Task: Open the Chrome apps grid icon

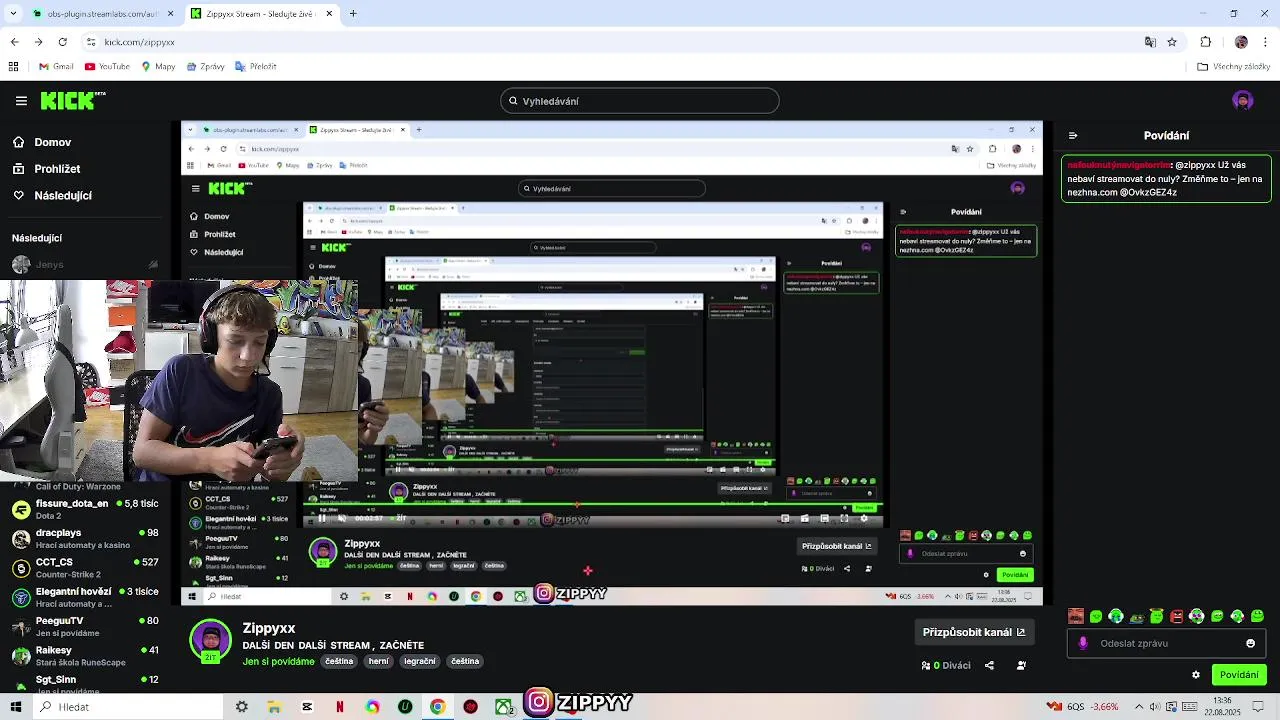Action: (13, 66)
